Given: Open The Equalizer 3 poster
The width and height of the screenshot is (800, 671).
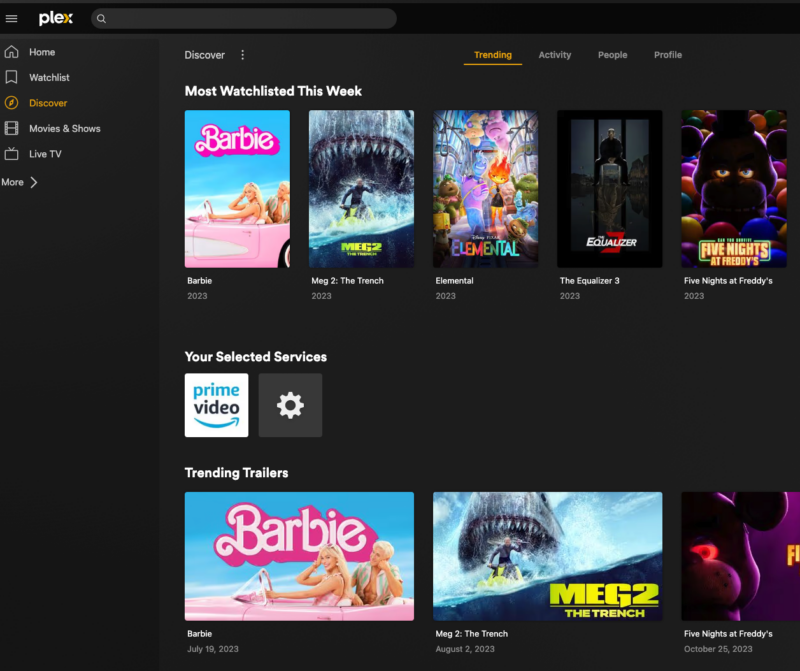Looking at the screenshot, I should 610,189.
